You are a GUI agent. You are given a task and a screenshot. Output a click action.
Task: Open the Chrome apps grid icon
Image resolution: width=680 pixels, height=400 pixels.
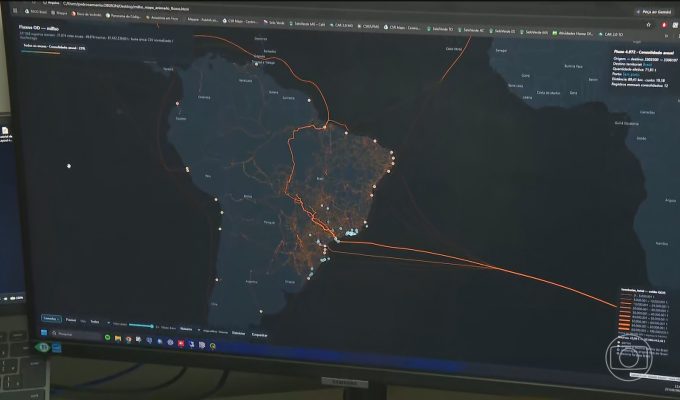(x=15, y=10)
